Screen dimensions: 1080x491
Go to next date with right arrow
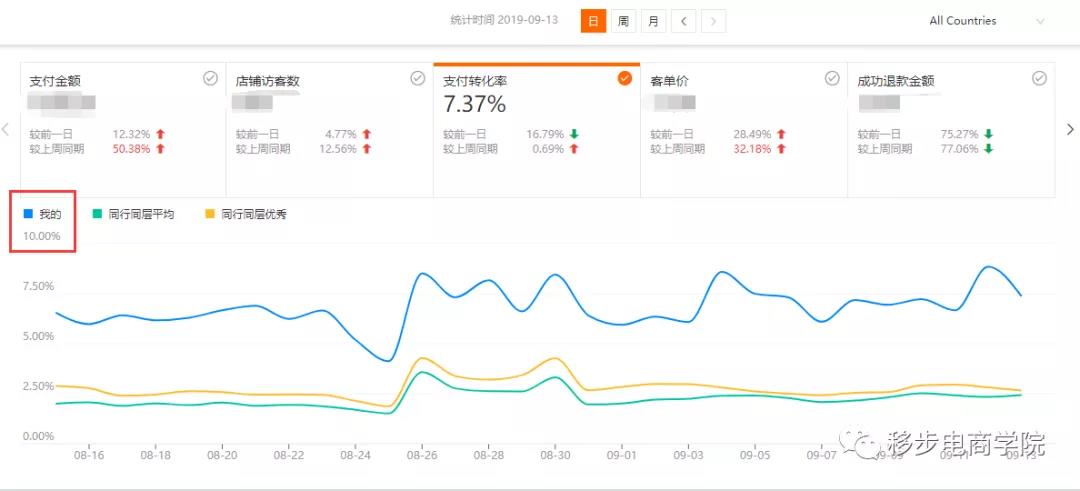click(x=713, y=21)
